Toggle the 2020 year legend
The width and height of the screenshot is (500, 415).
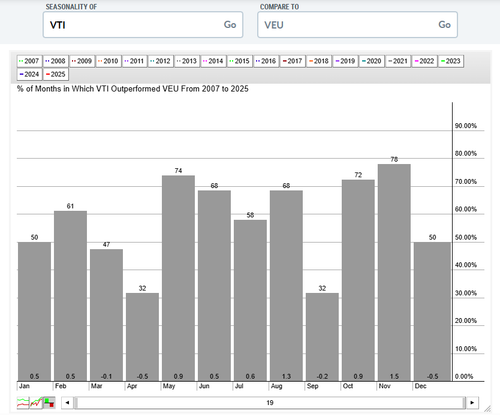[x=372, y=61]
